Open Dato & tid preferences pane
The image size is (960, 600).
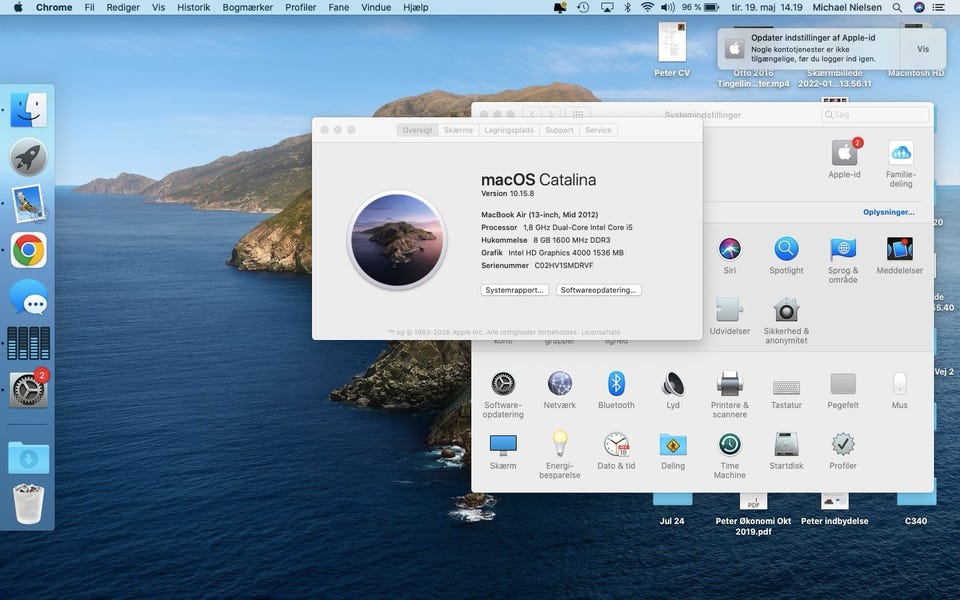[617, 451]
